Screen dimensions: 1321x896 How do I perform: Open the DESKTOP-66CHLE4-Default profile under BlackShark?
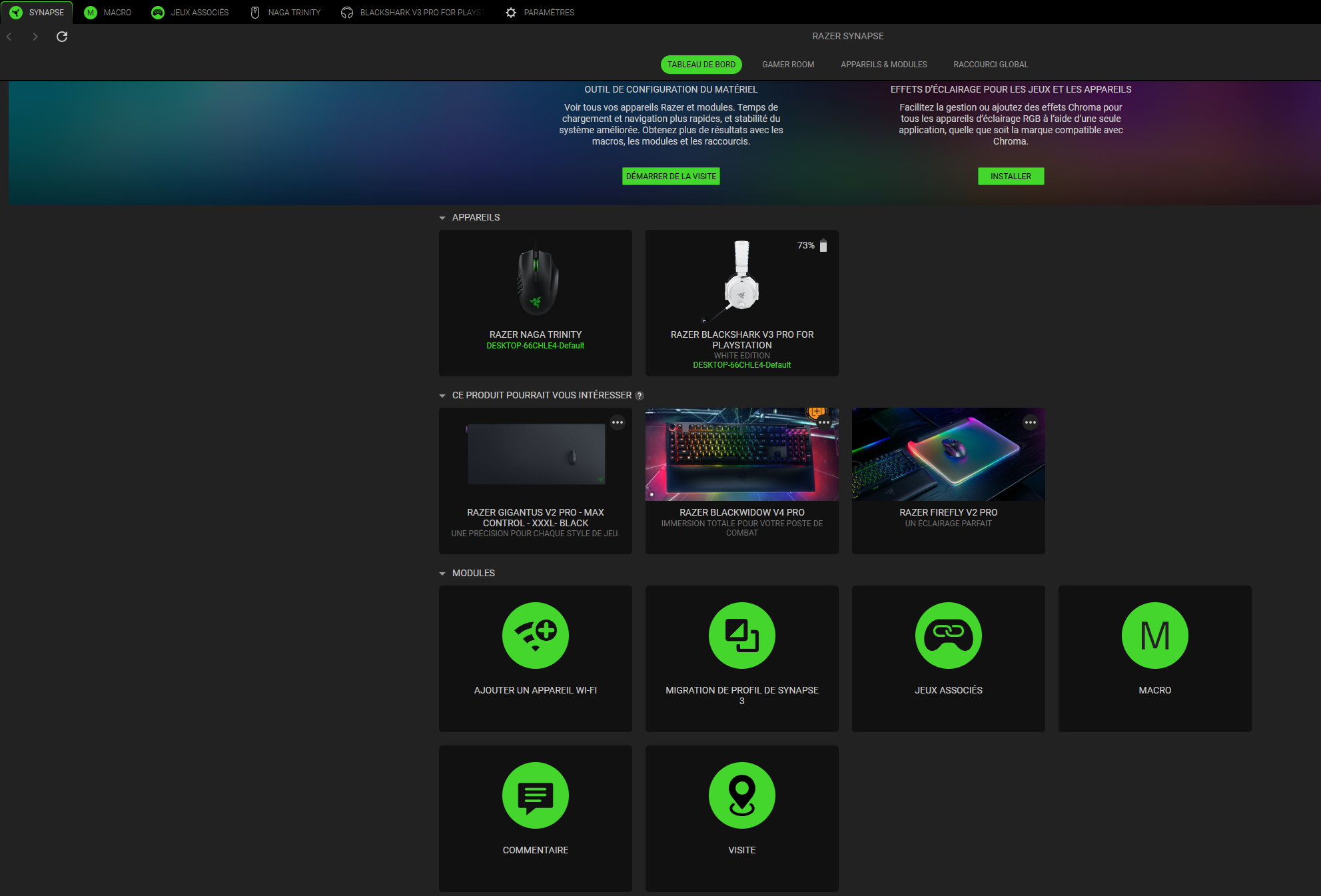[742, 365]
